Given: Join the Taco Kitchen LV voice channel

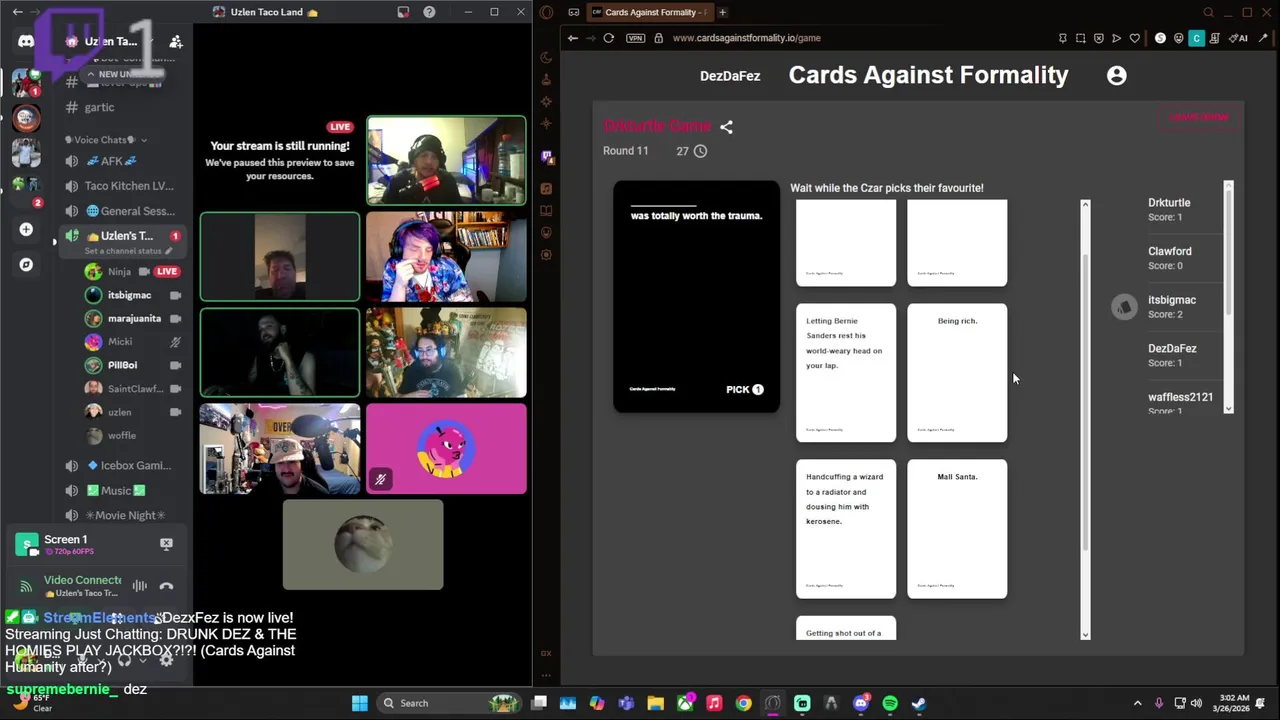Looking at the screenshot, I should (124, 186).
